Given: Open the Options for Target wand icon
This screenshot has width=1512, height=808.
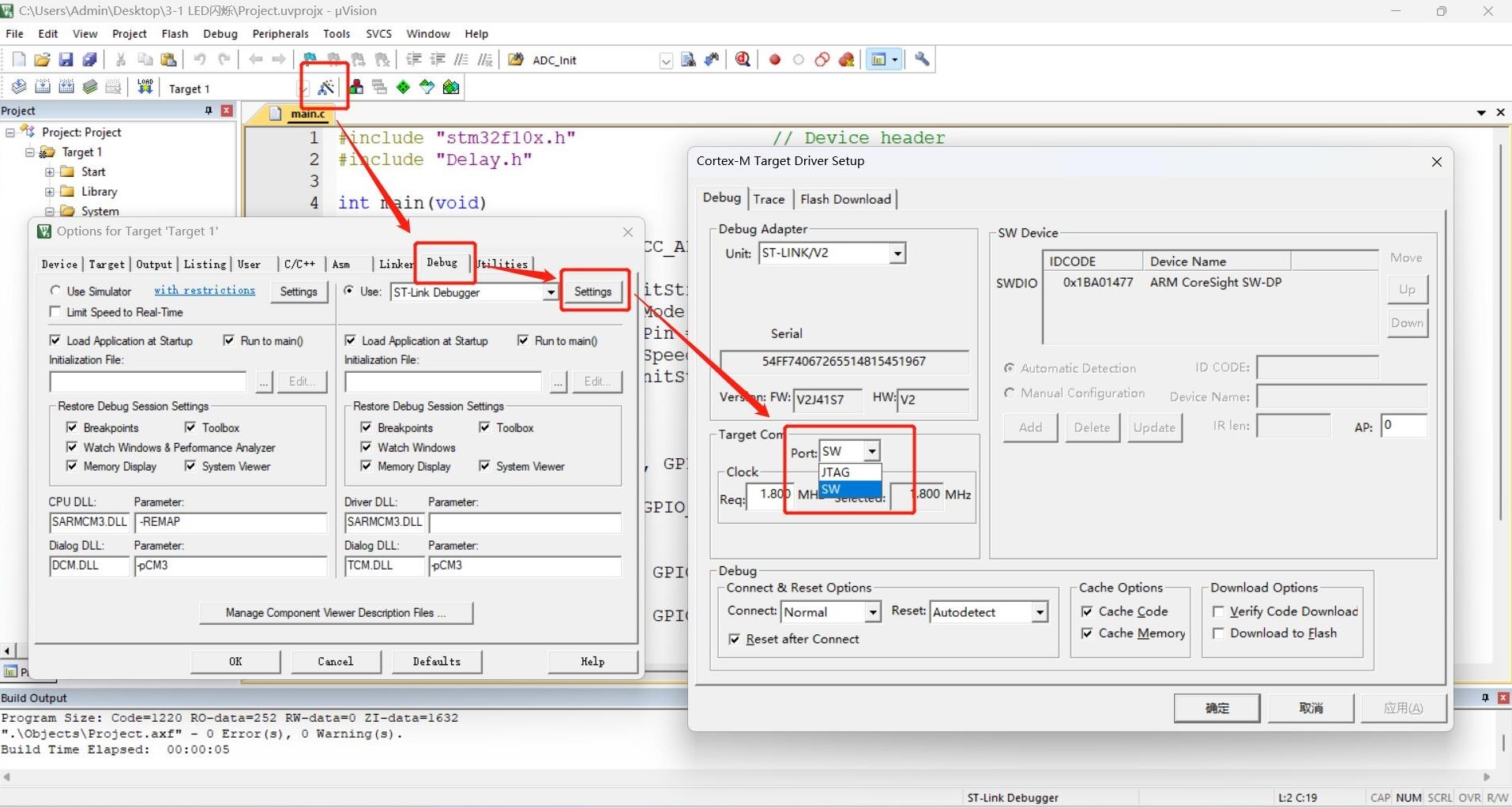Looking at the screenshot, I should tap(325, 88).
